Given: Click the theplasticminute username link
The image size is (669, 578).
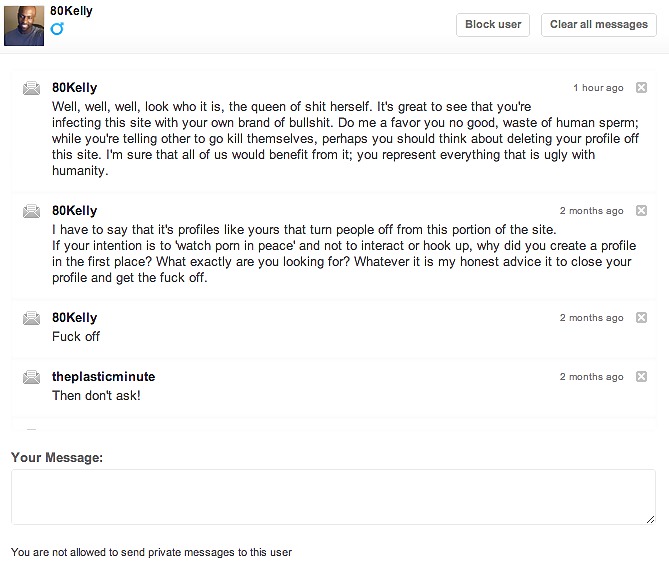Looking at the screenshot, I should coord(103,377).
